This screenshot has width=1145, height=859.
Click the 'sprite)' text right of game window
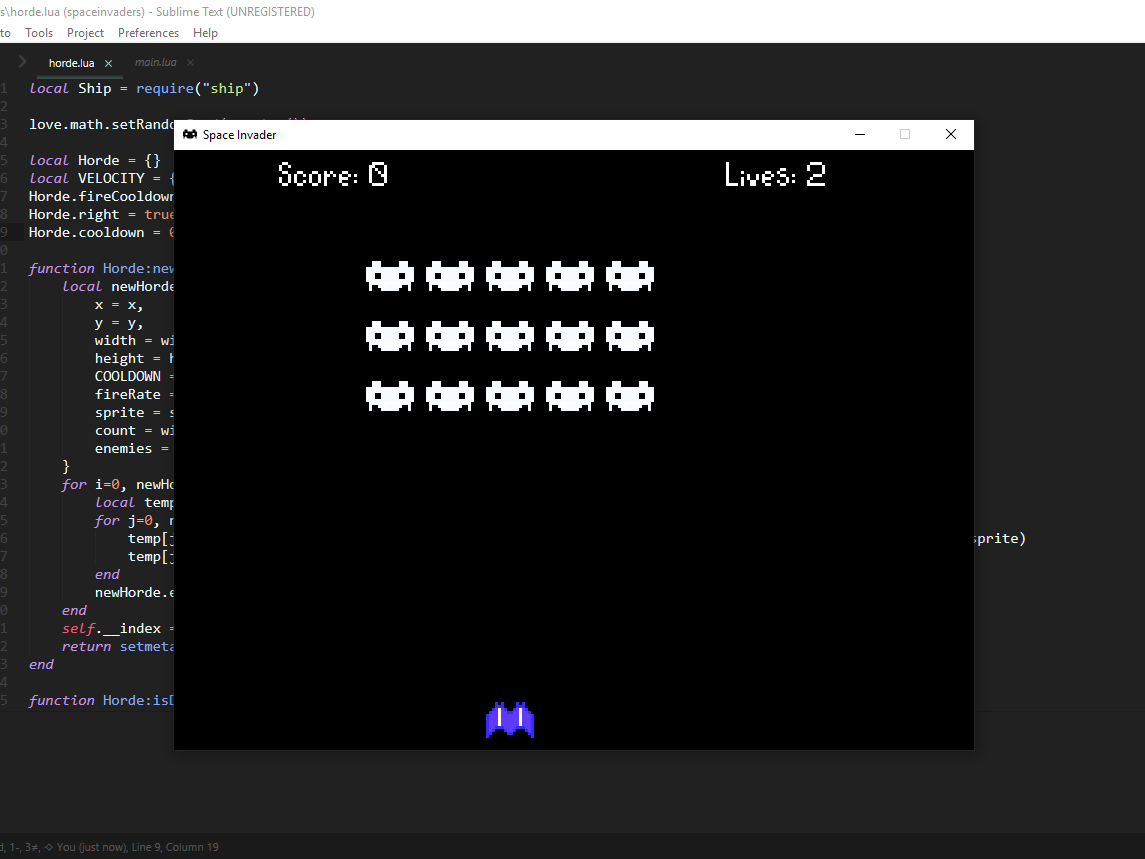pos(1000,538)
